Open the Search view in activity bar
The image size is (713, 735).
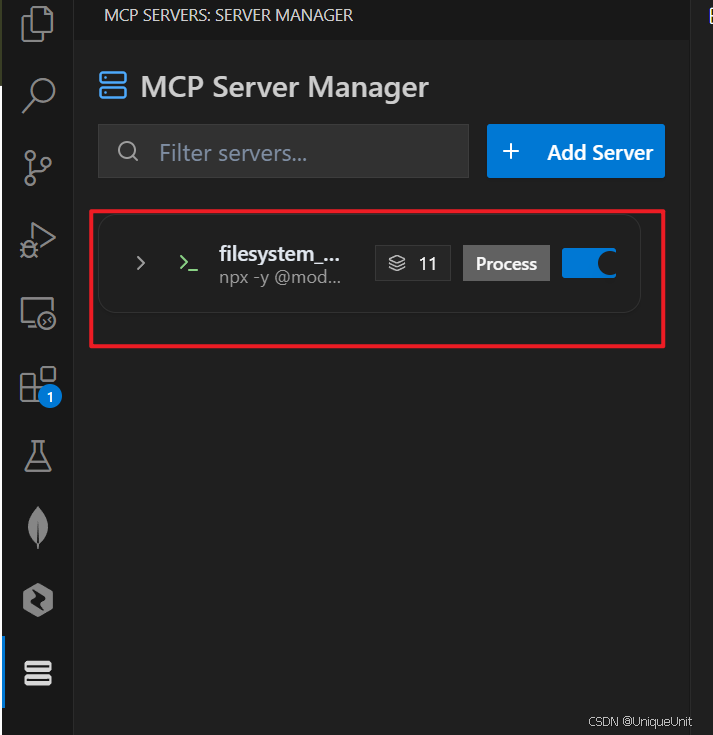pyautogui.click(x=38, y=96)
